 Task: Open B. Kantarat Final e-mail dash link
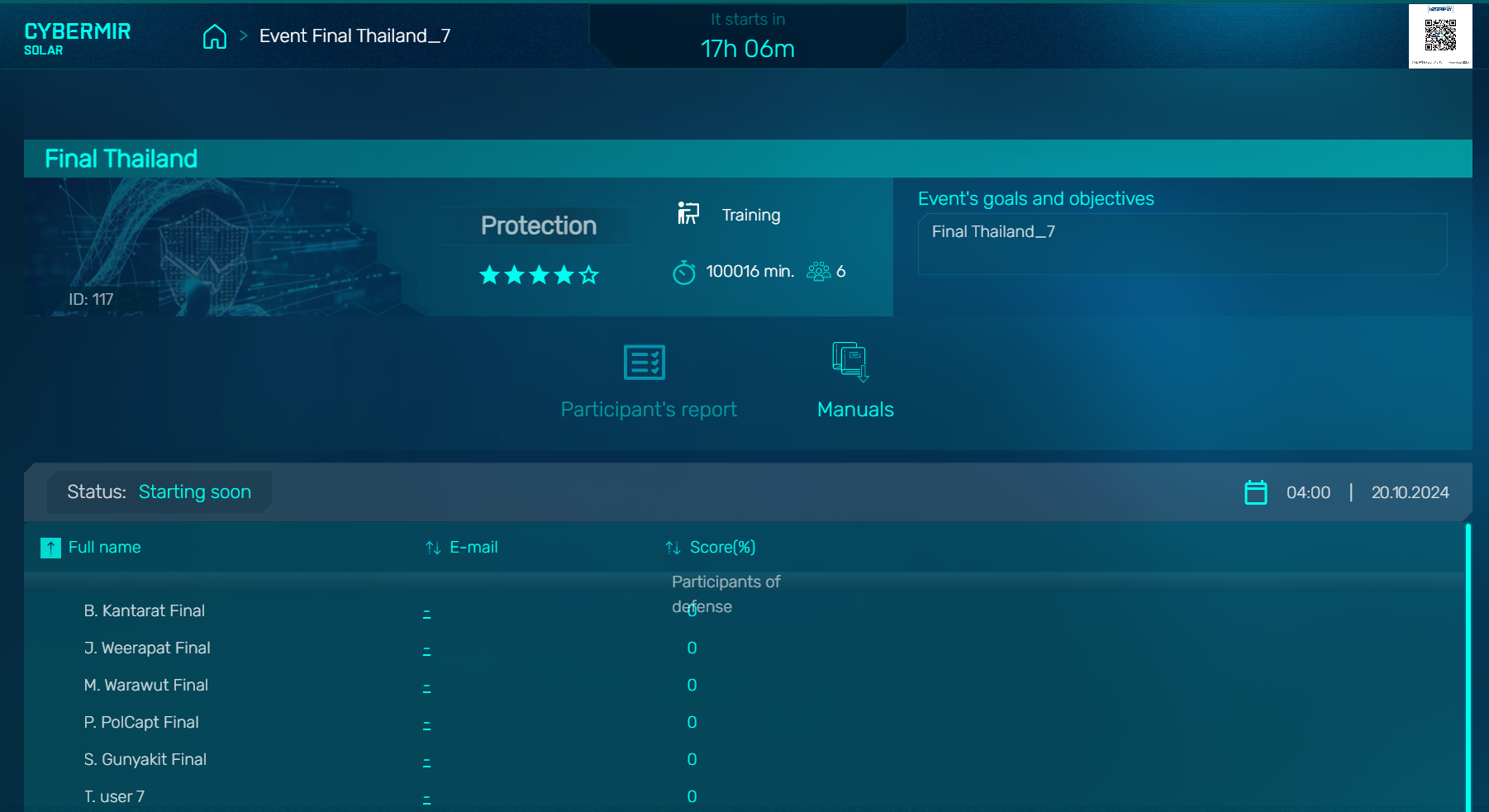[x=426, y=612]
